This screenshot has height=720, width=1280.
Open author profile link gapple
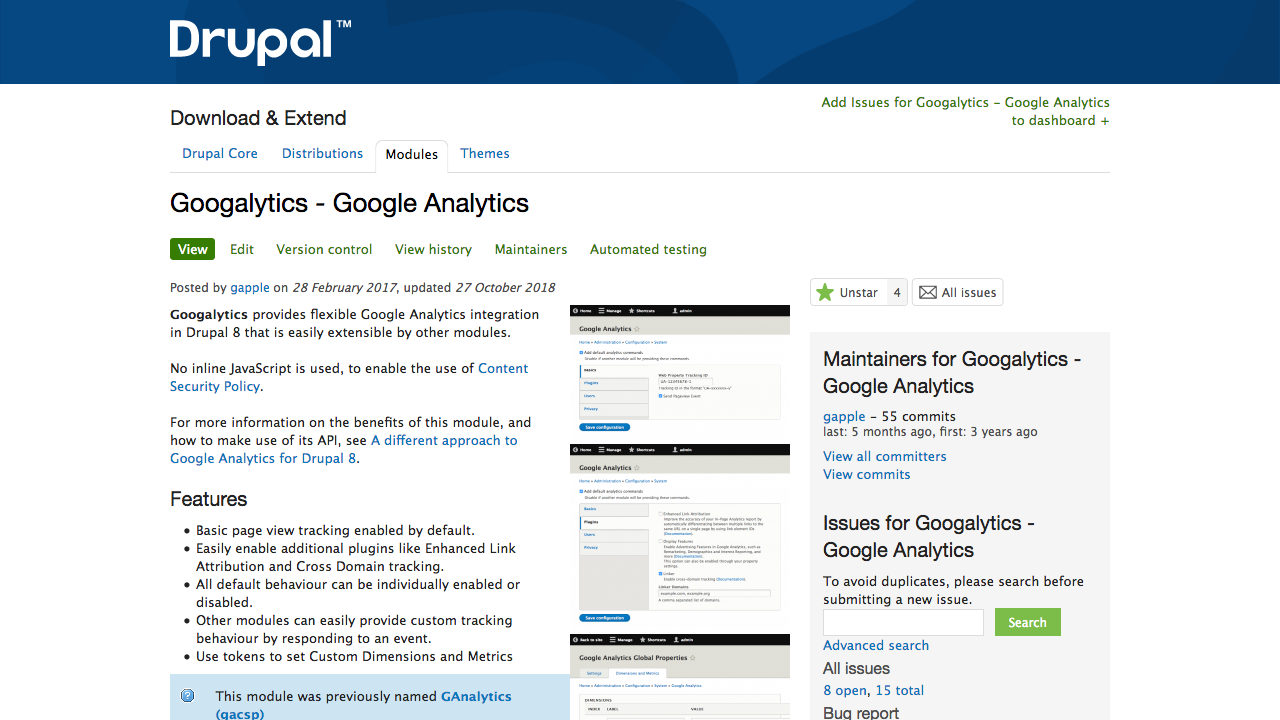point(250,288)
